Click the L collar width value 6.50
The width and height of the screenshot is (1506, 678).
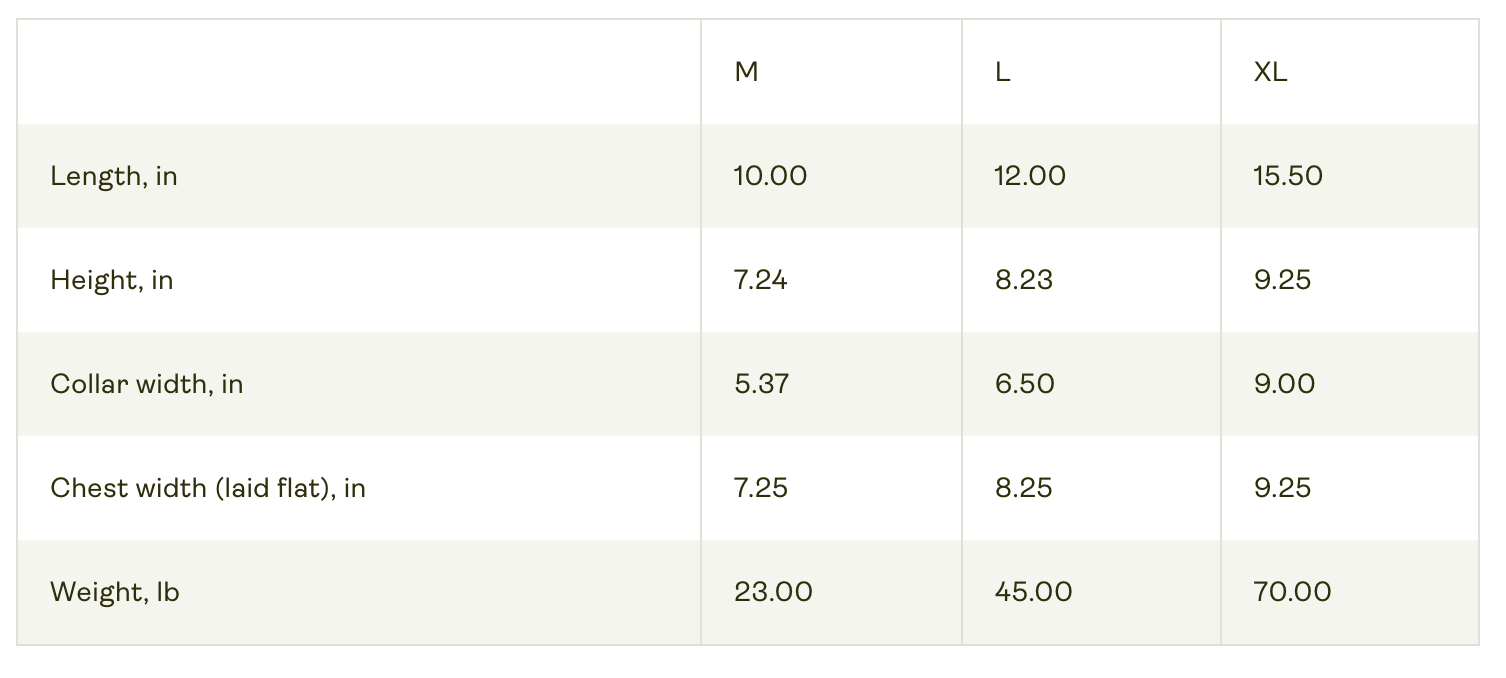pos(1025,384)
